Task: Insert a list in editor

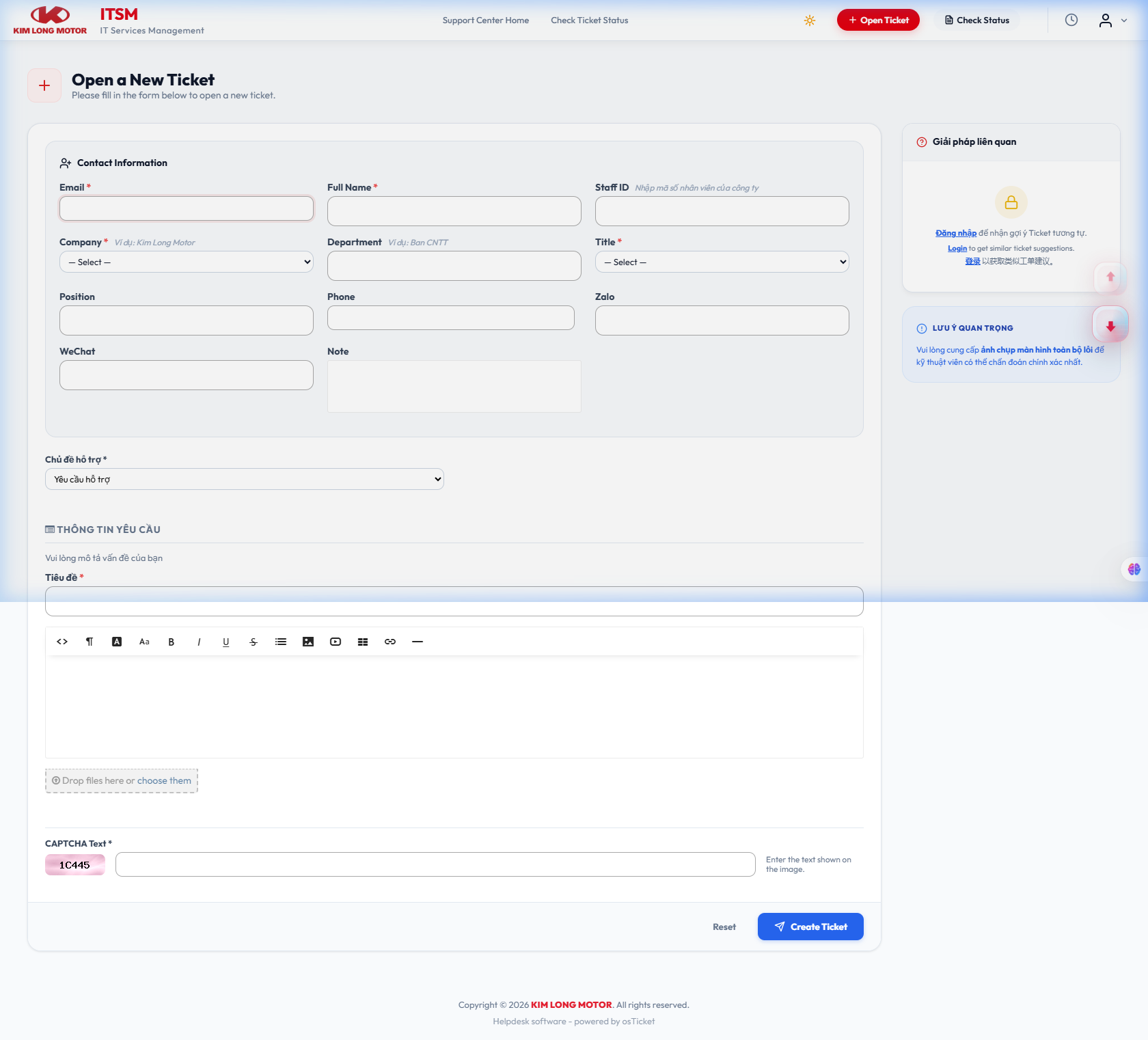Action: click(281, 642)
